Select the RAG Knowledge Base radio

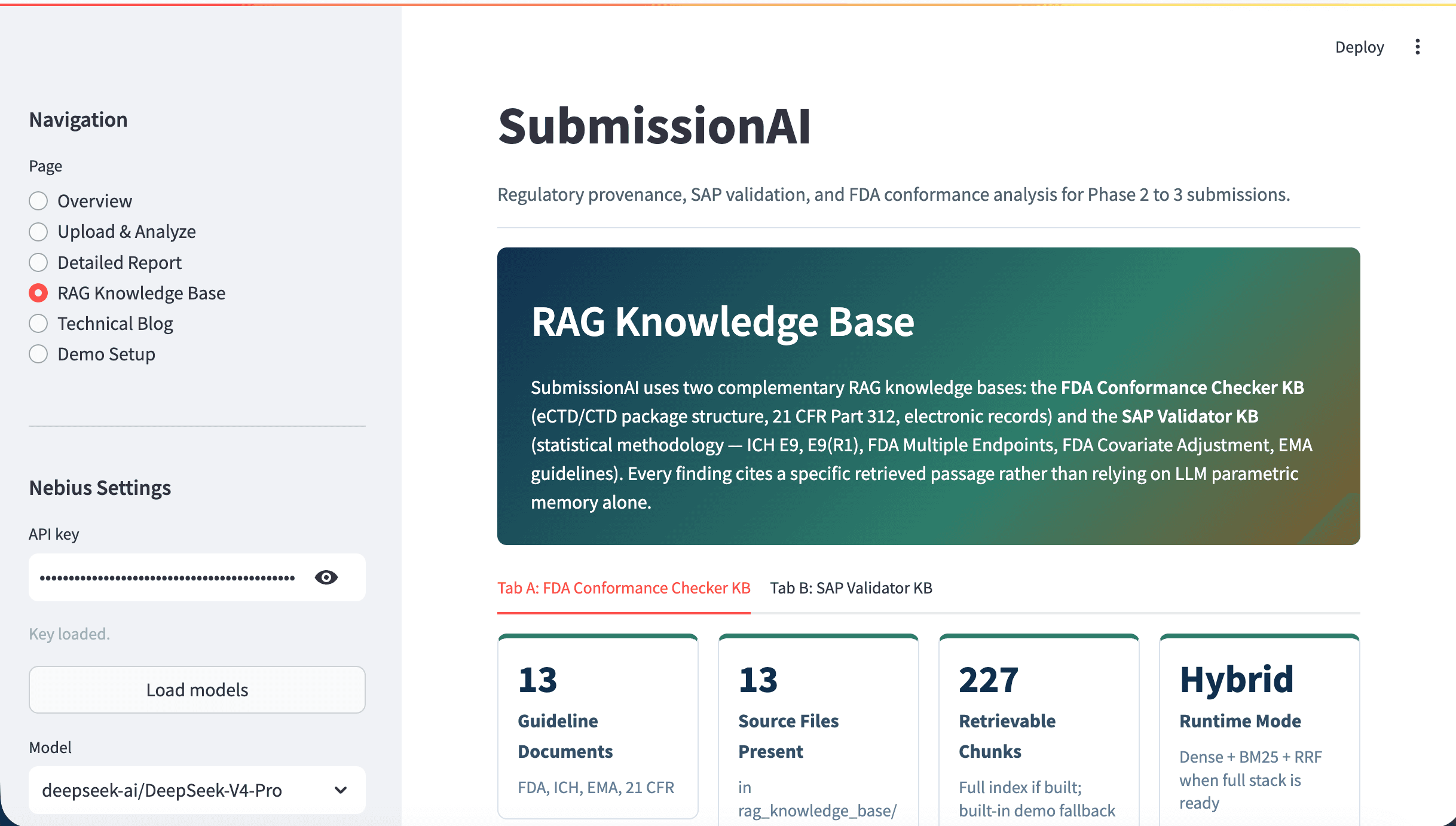tap(38, 293)
